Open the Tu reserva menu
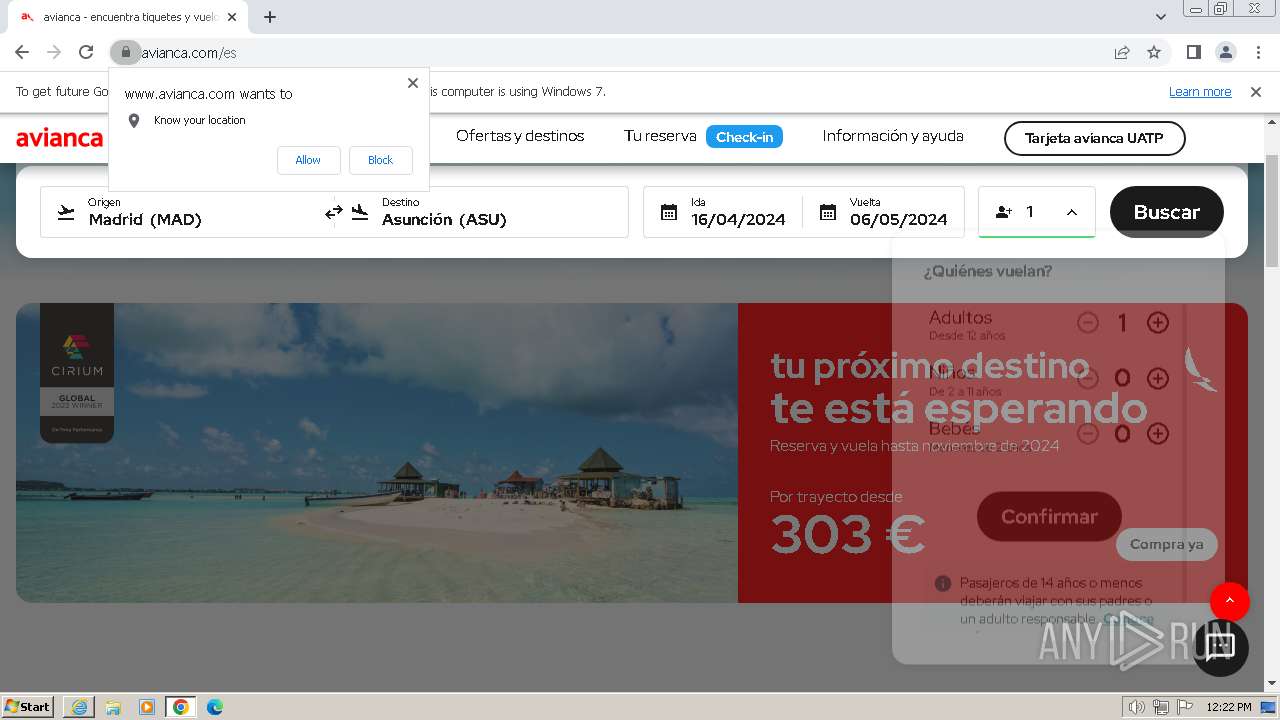The width and height of the screenshot is (1280, 720). click(660, 136)
